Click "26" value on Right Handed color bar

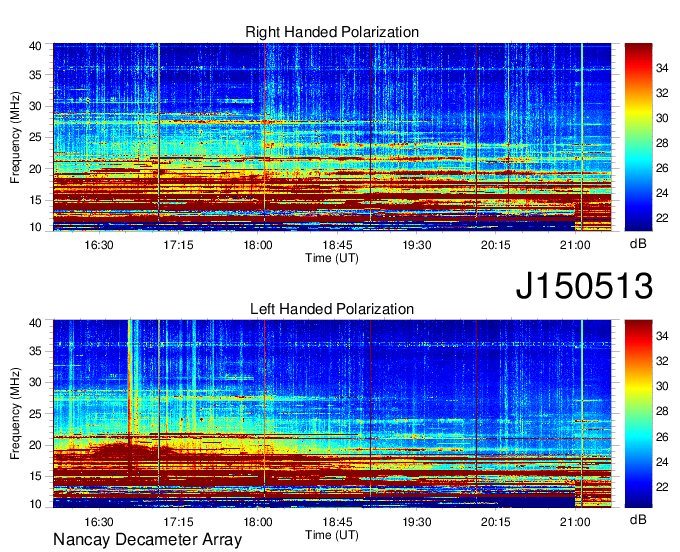pyautogui.click(x=662, y=168)
